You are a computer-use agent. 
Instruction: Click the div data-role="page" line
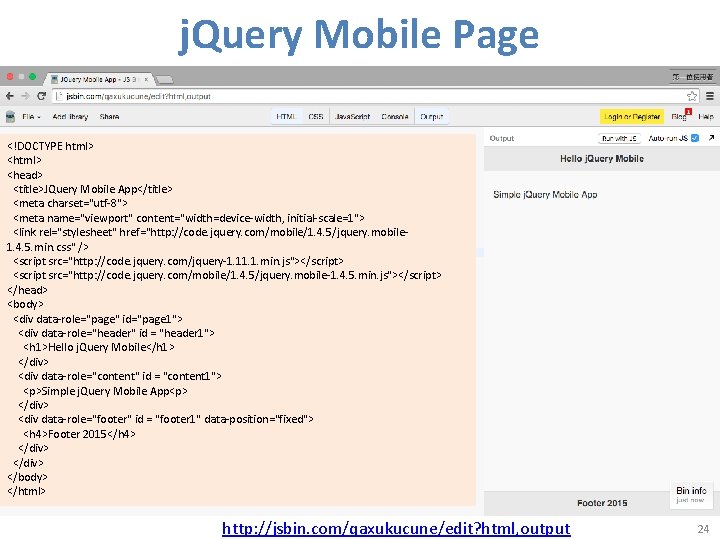tap(98, 319)
